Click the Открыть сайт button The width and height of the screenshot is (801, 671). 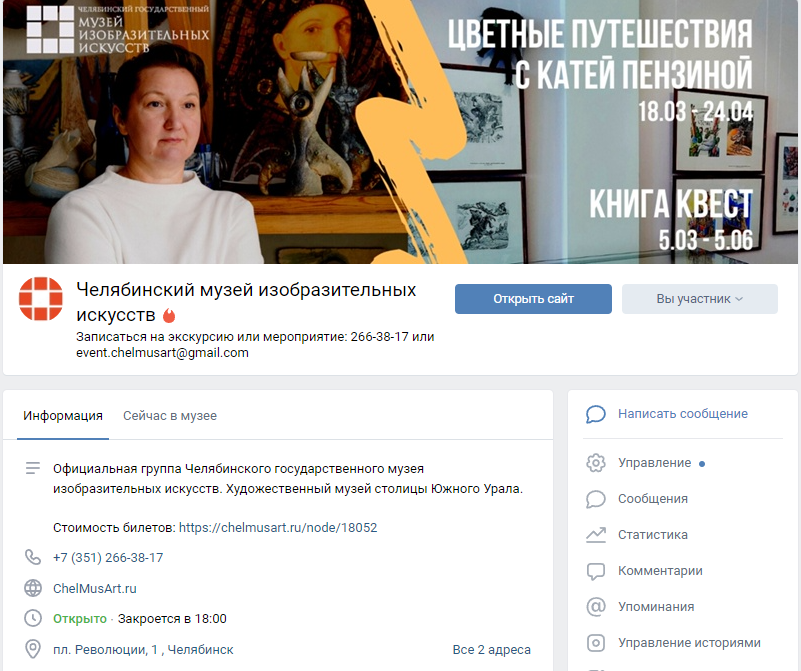(x=533, y=299)
